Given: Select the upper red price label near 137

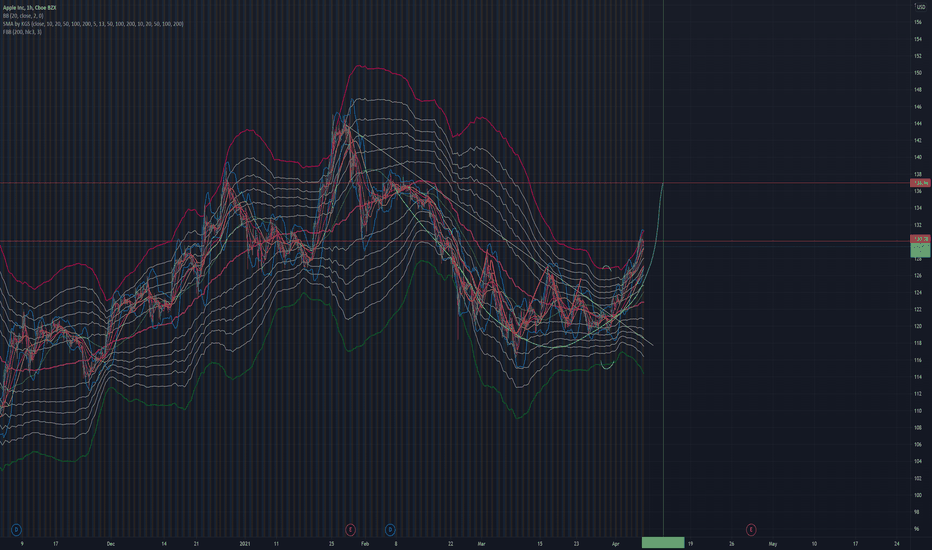Looking at the screenshot, I should pyautogui.click(x=920, y=183).
